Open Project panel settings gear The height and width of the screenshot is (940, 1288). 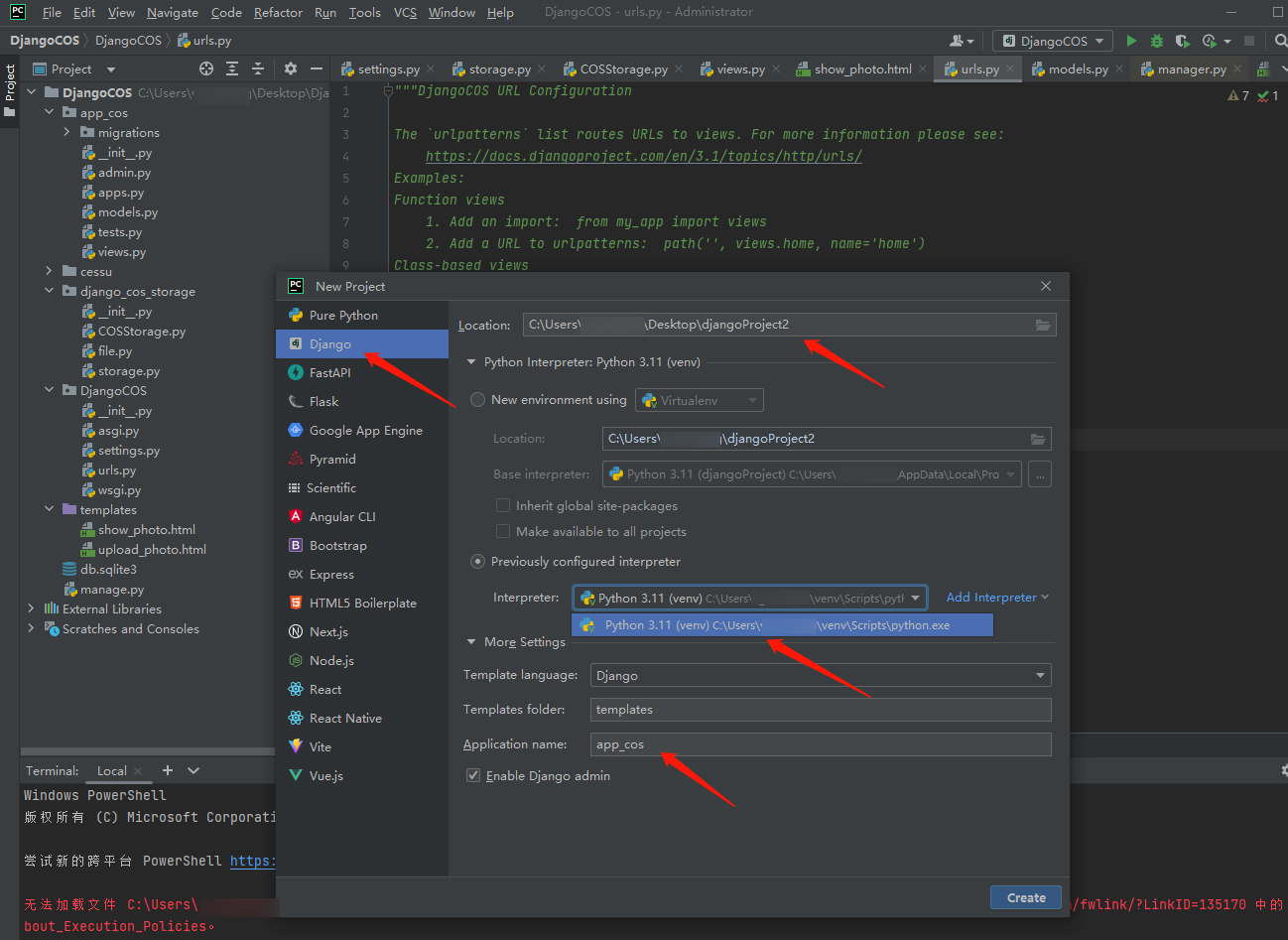click(x=290, y=68)
